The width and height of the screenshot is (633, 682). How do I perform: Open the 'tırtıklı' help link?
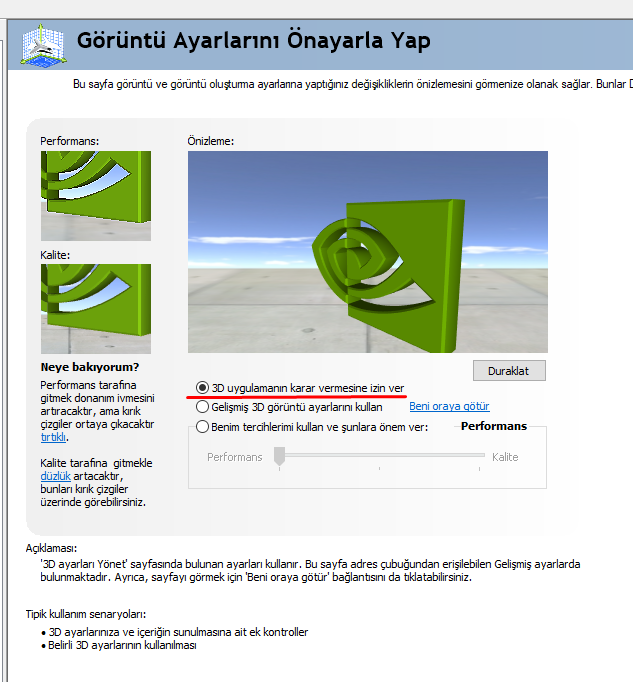(x=53, y=437)
